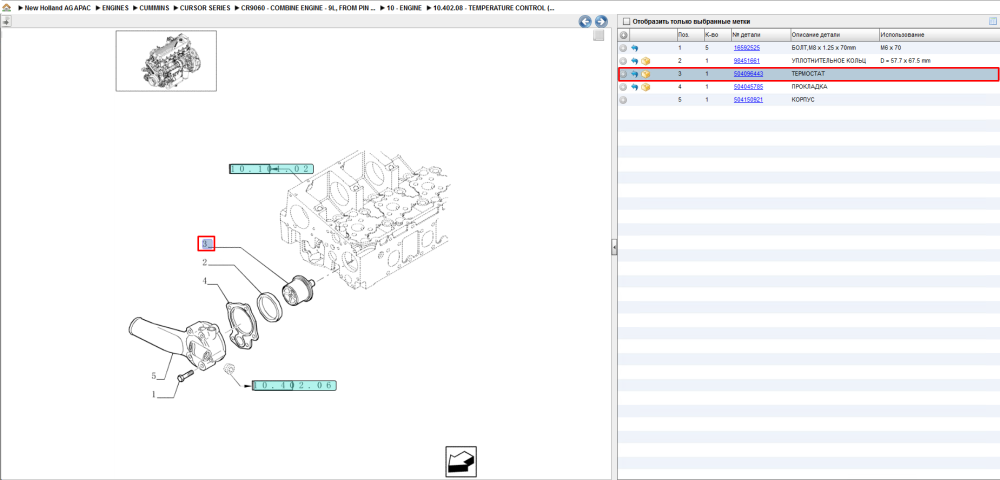This screenshot has height=480, width=1000.
Task: Select callout 2 on the diagram
Action: (205, 262)
